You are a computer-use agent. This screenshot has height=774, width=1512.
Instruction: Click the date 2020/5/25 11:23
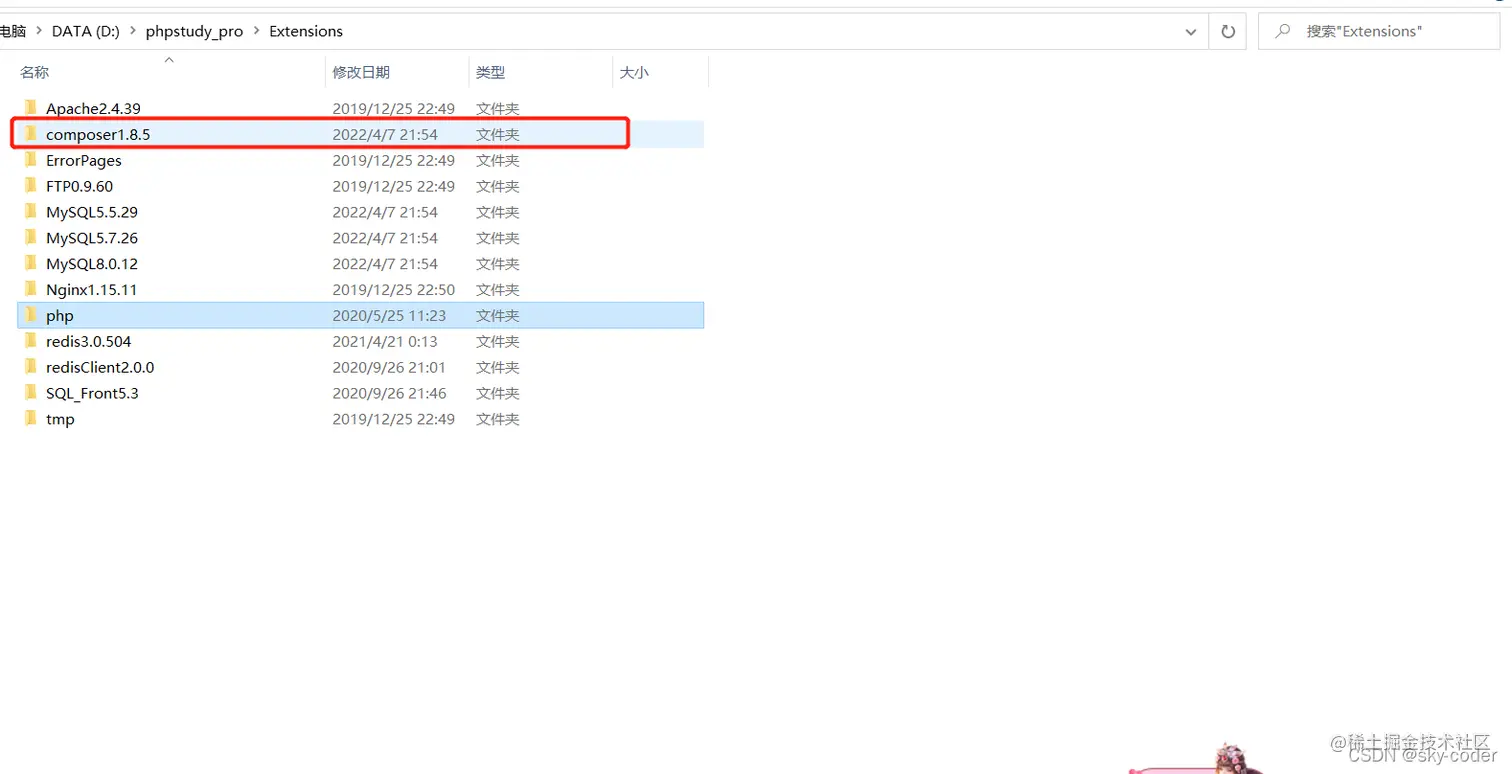coord(389,315)
